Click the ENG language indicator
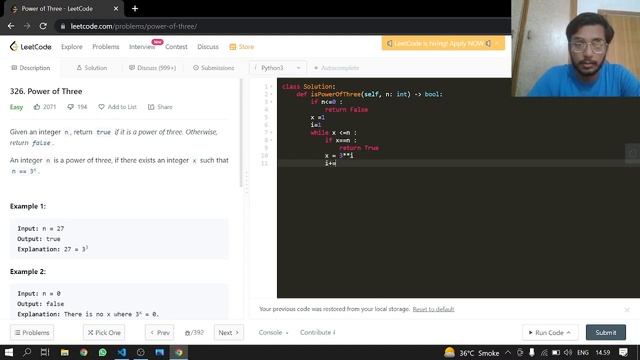The height and width of the screenshot is (360, 640). (x=583, y=353)
